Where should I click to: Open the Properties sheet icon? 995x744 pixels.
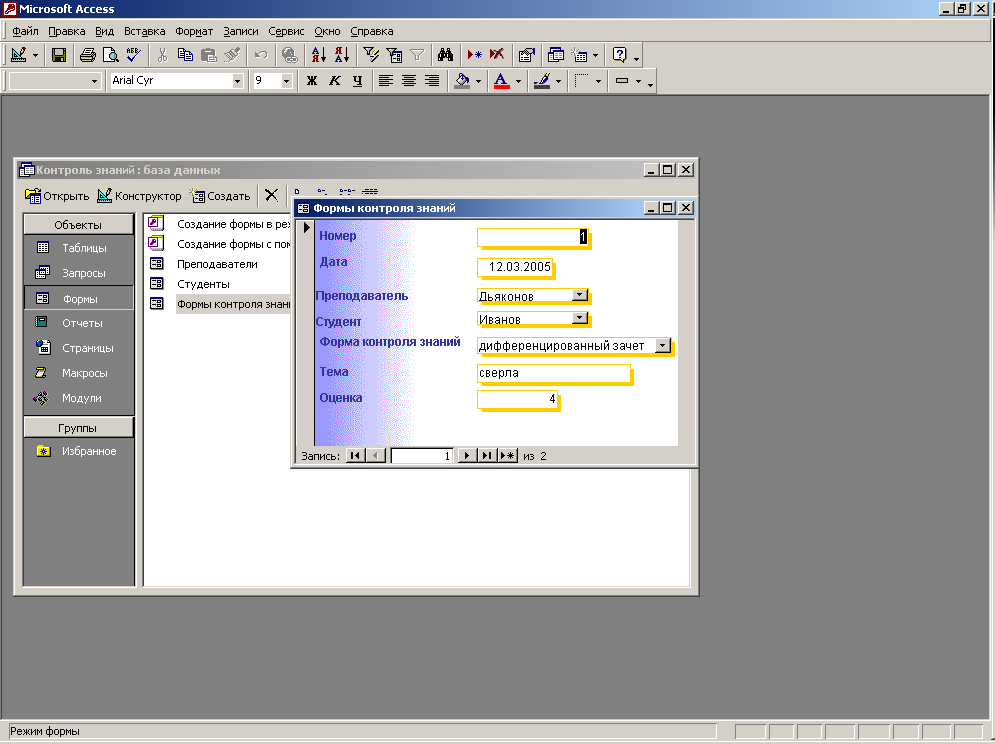(x=526, y=55)
